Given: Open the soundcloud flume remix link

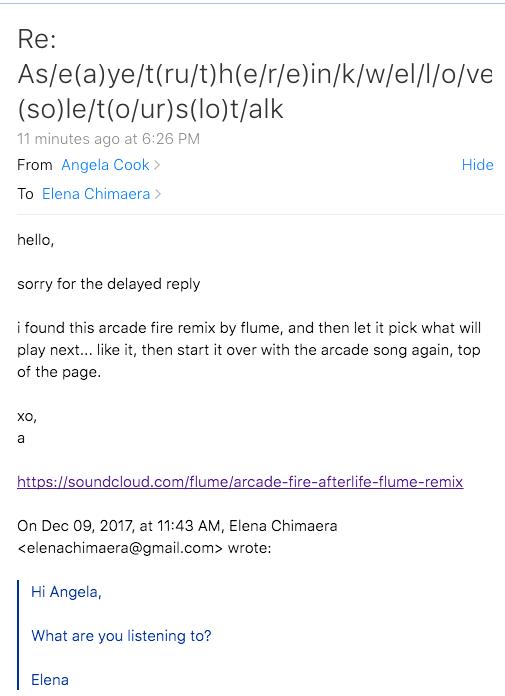Looking at the screenshot, I should click(x=240, y=482).
